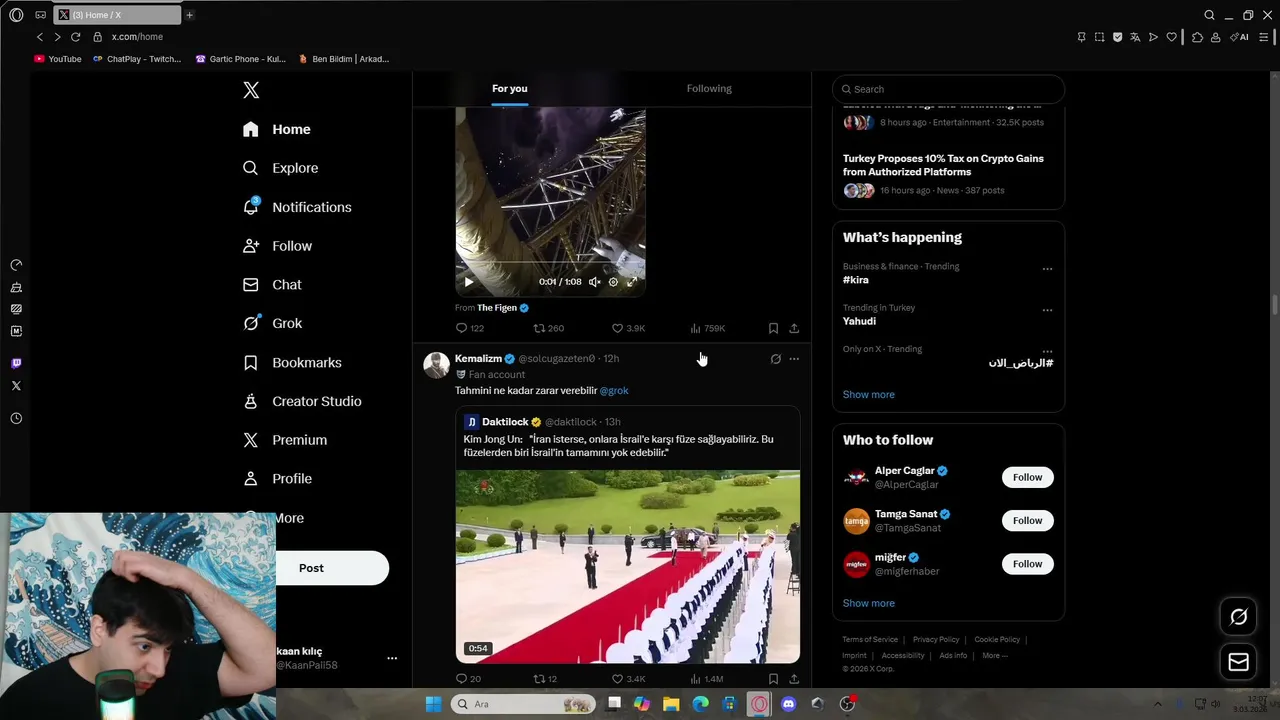Open the Yahudi trending topic
Image resolution: width=1280 pixels, height=720 pixels.
[859, 321]
